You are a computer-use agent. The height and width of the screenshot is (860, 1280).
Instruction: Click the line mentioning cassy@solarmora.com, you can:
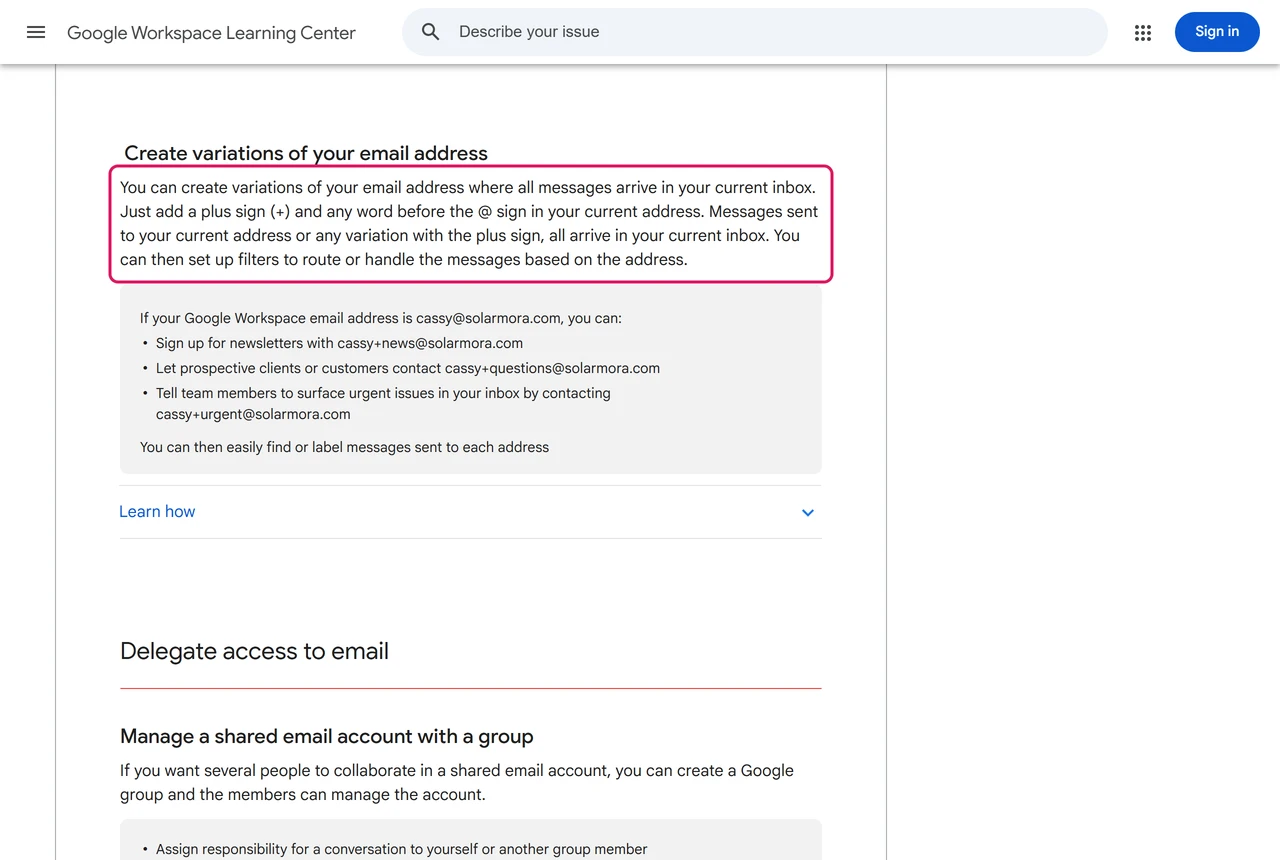click(x=381, y=318)
